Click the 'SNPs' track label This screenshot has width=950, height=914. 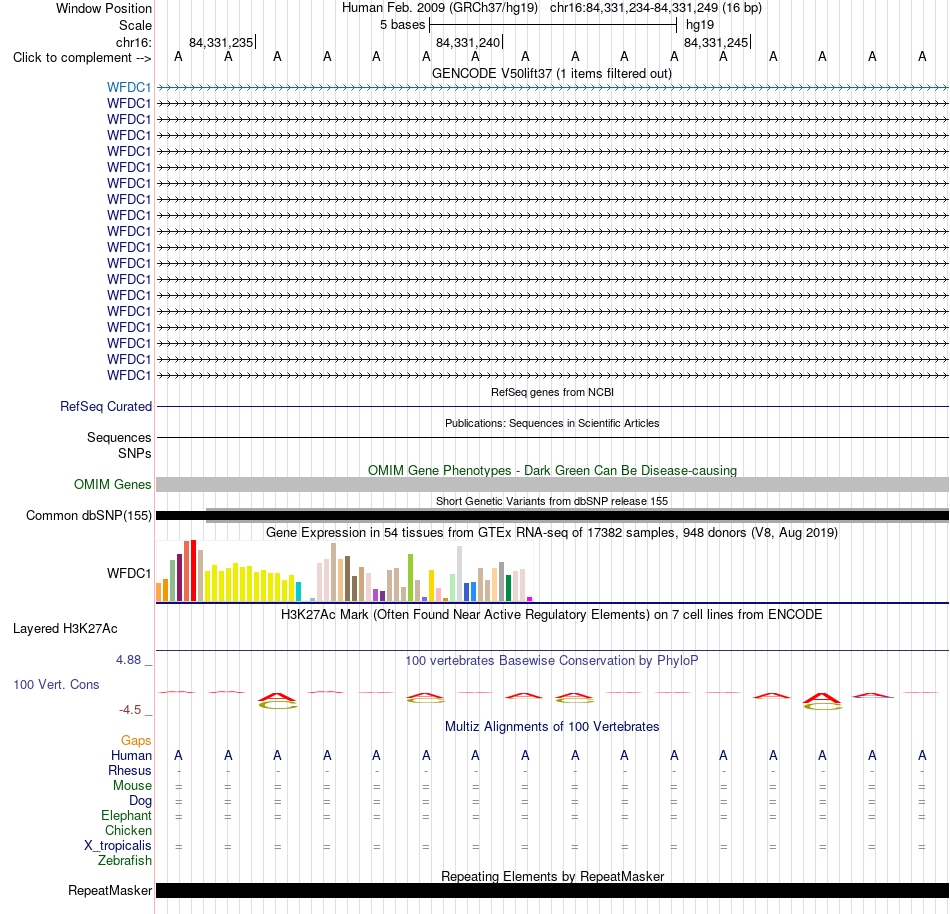click(135, 453)
